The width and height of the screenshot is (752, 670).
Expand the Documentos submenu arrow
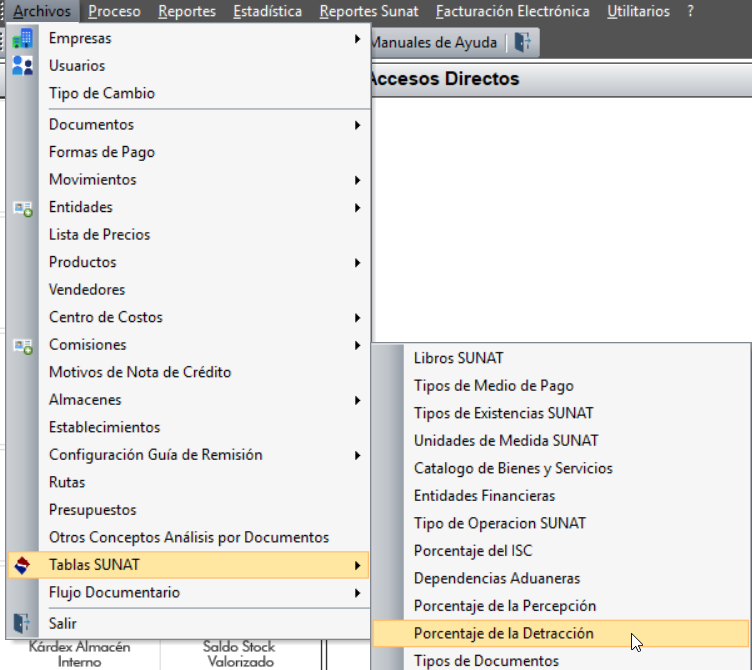coord(357,125)
